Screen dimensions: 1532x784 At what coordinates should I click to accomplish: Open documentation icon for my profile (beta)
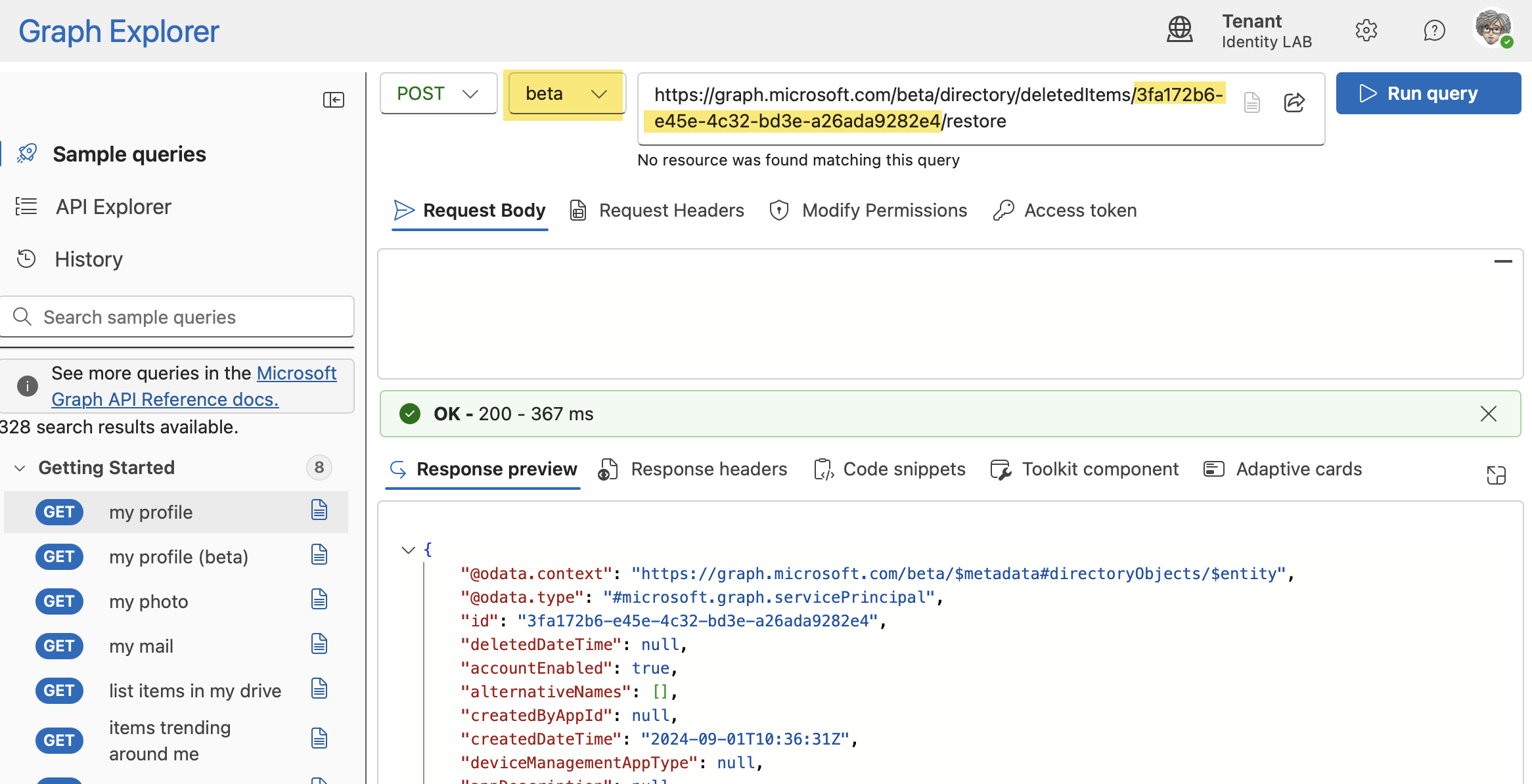(x=319, y=555)
